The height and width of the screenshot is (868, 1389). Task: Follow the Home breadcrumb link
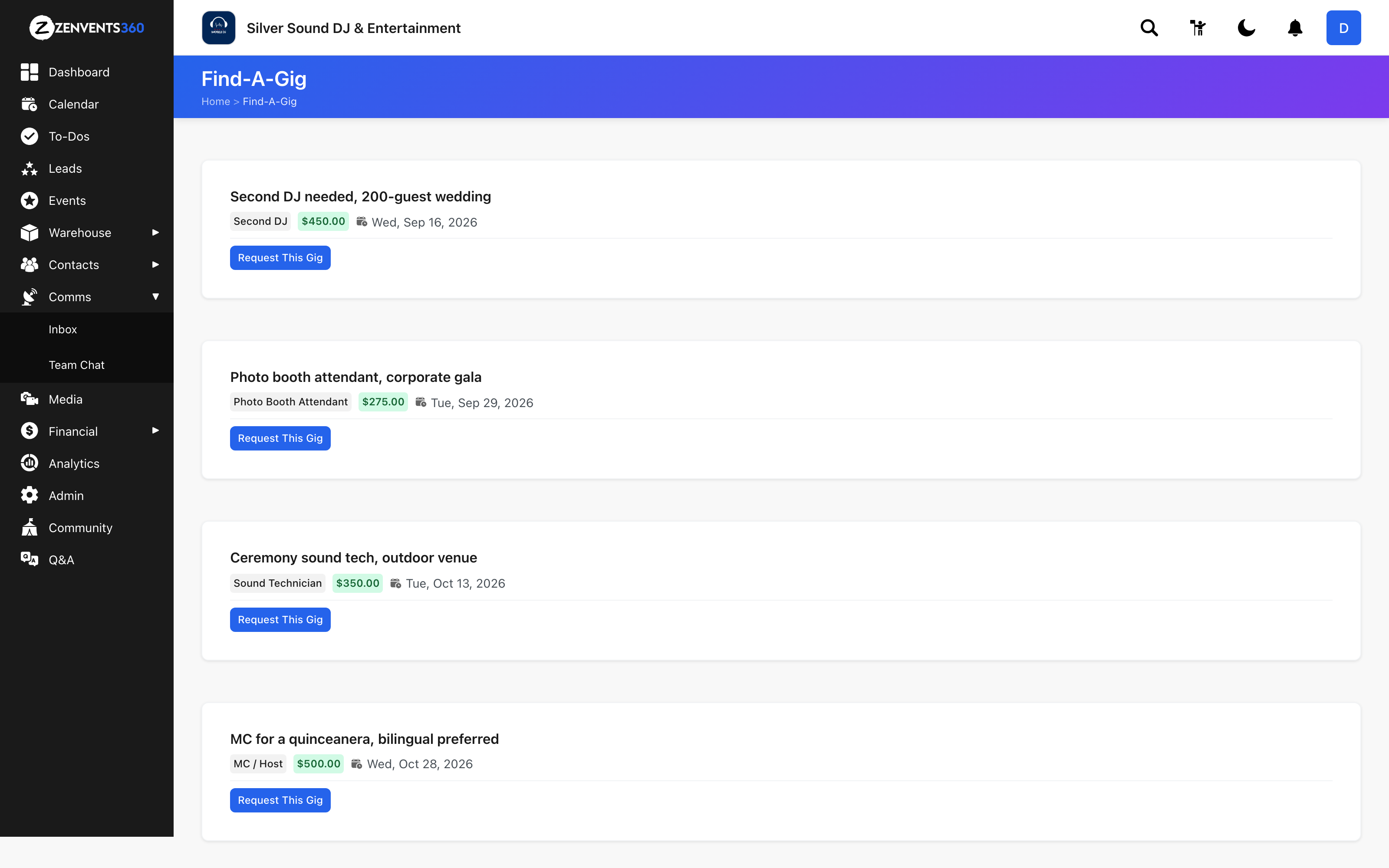215,102
